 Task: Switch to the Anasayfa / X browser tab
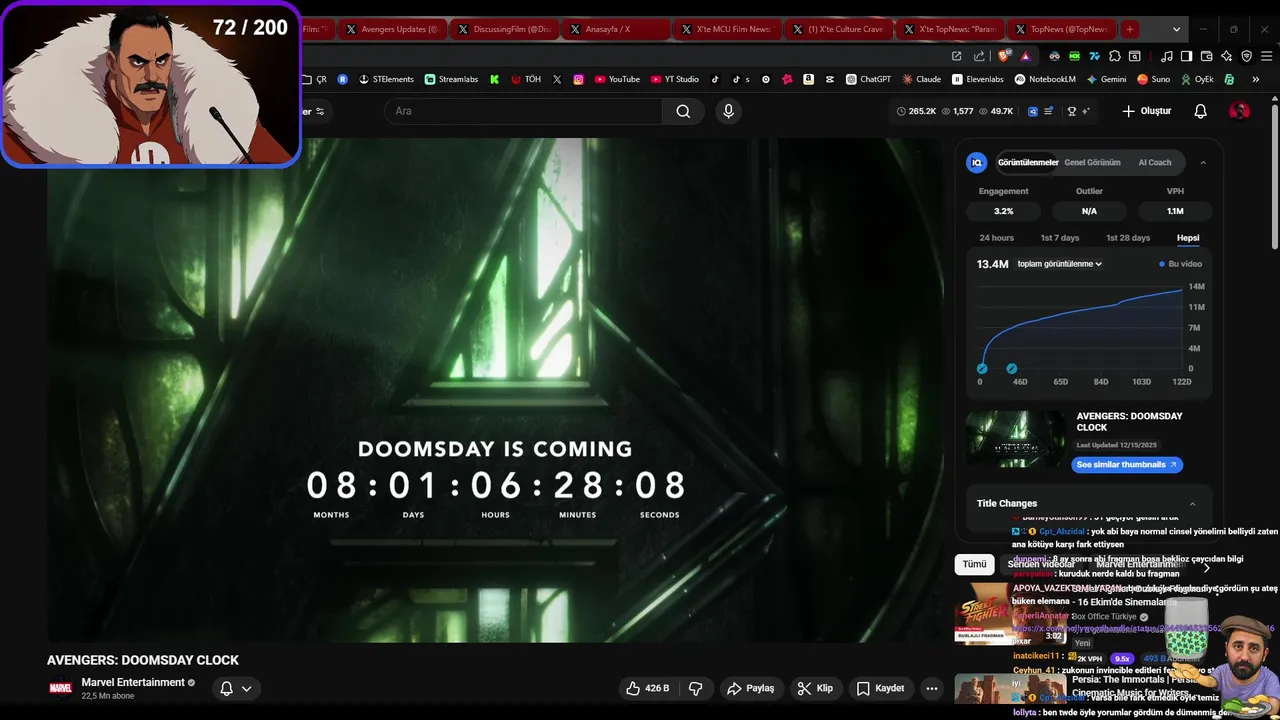(616, 29)
